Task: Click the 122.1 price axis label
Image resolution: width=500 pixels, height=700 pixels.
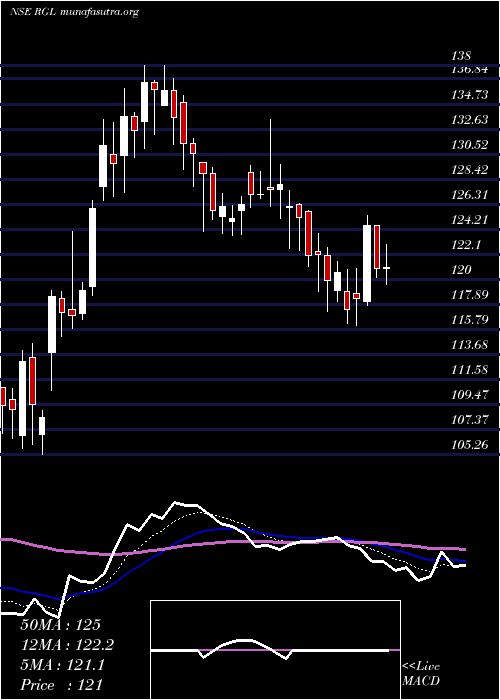Action: [466, 245]
